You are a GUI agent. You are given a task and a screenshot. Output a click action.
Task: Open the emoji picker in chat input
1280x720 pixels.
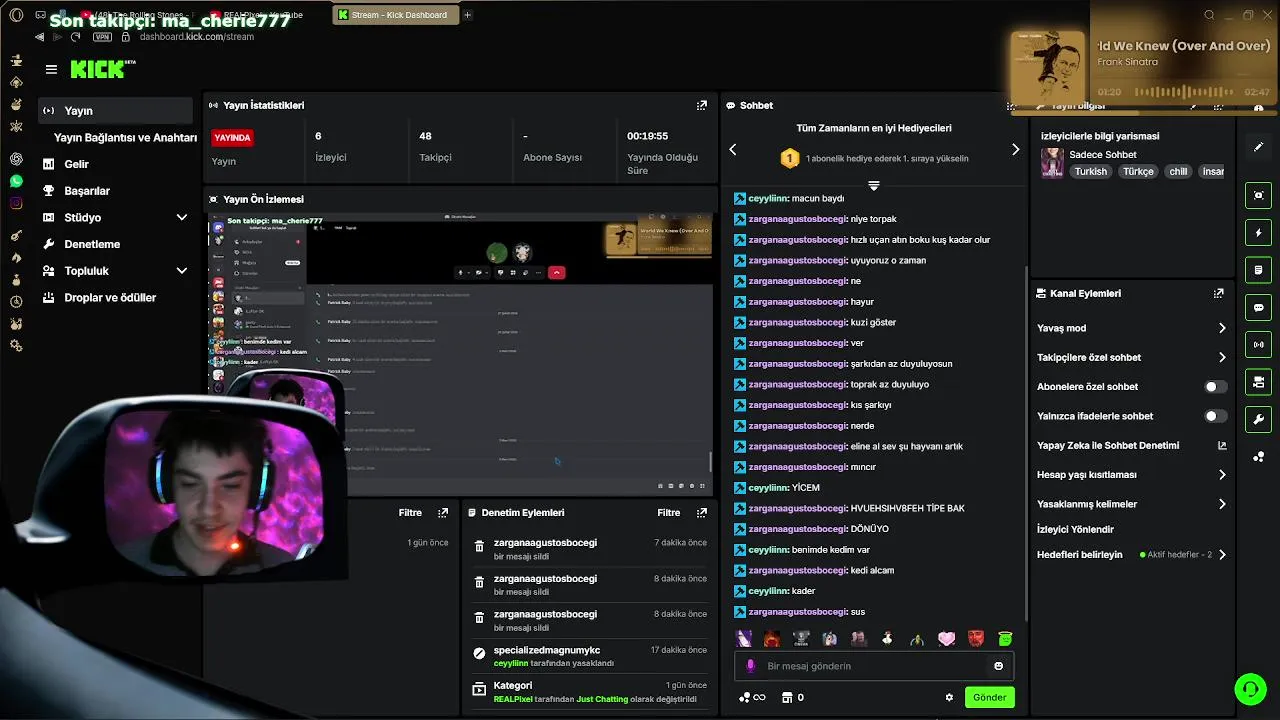click(x=998, y=666)
